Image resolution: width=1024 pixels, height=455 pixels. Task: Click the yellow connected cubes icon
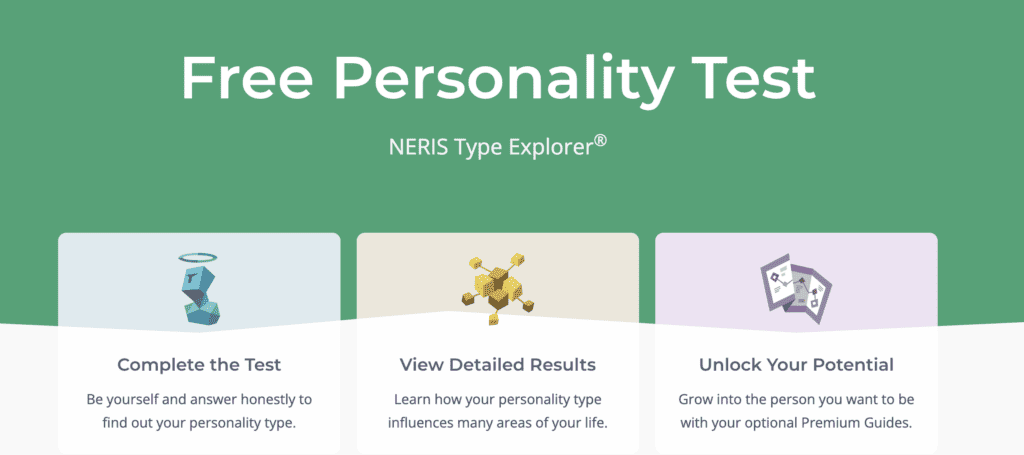click(x=497, y=284)
